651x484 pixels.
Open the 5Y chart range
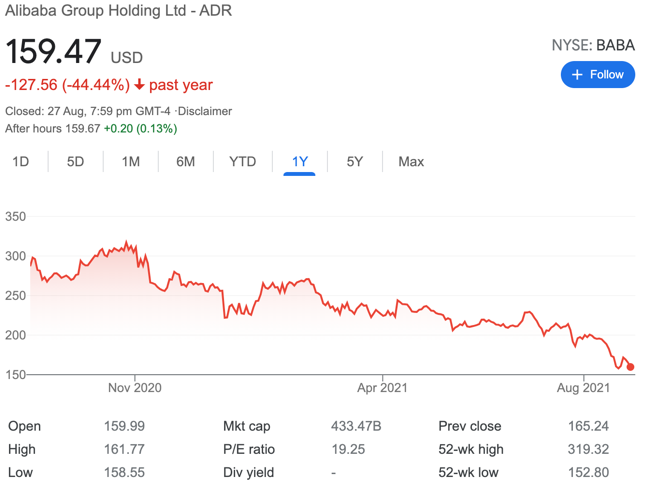click(354, 161)
